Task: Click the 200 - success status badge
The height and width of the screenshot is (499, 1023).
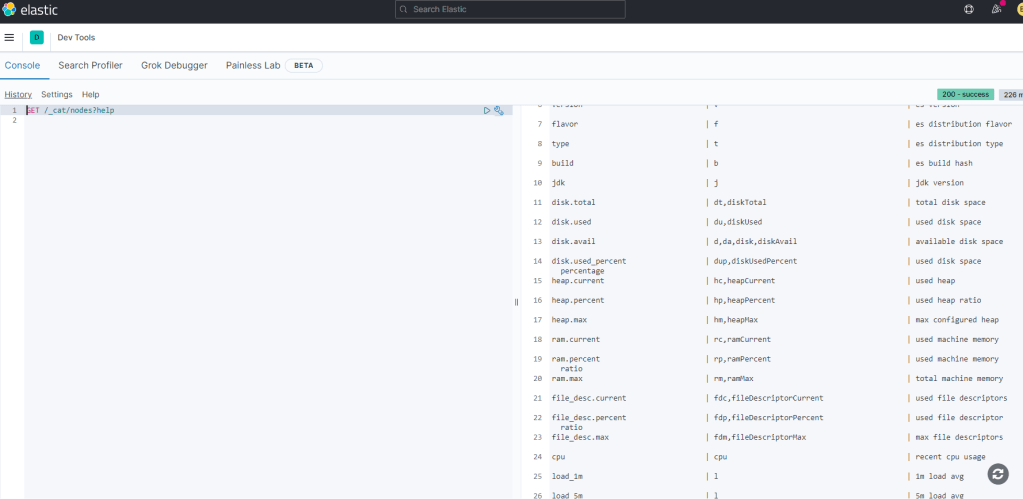Action: (965, 94)
